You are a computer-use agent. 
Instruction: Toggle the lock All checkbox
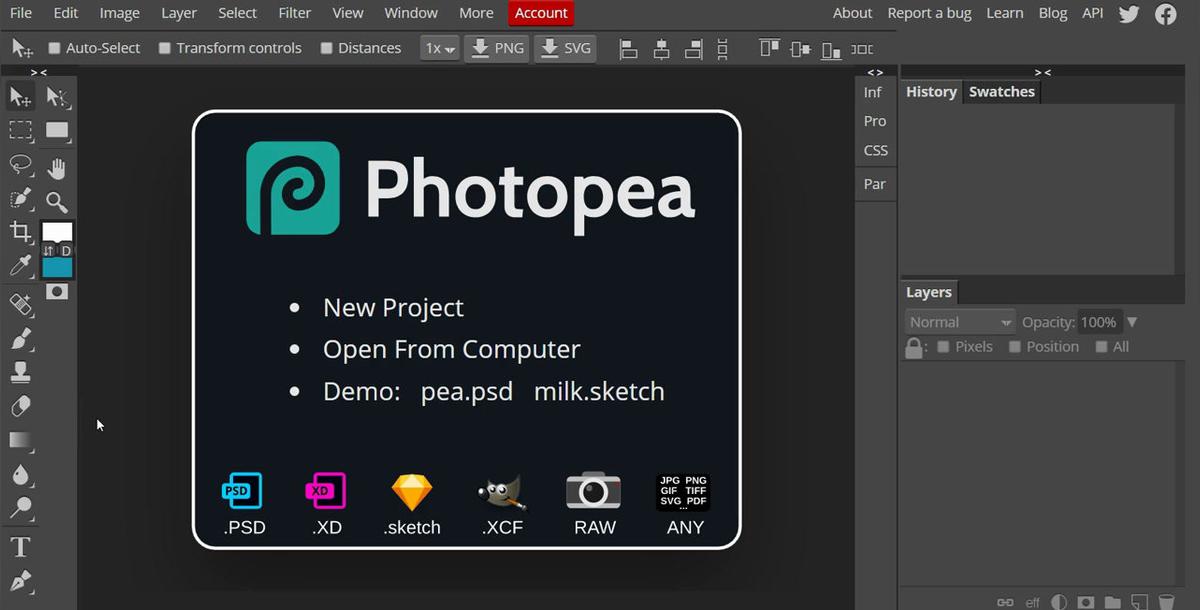tap(1101, 347)
